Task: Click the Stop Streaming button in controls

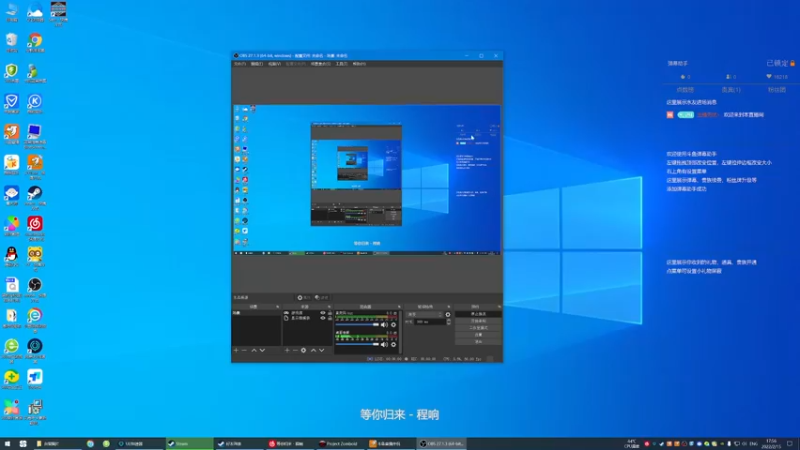Action: tap(478, 314)
